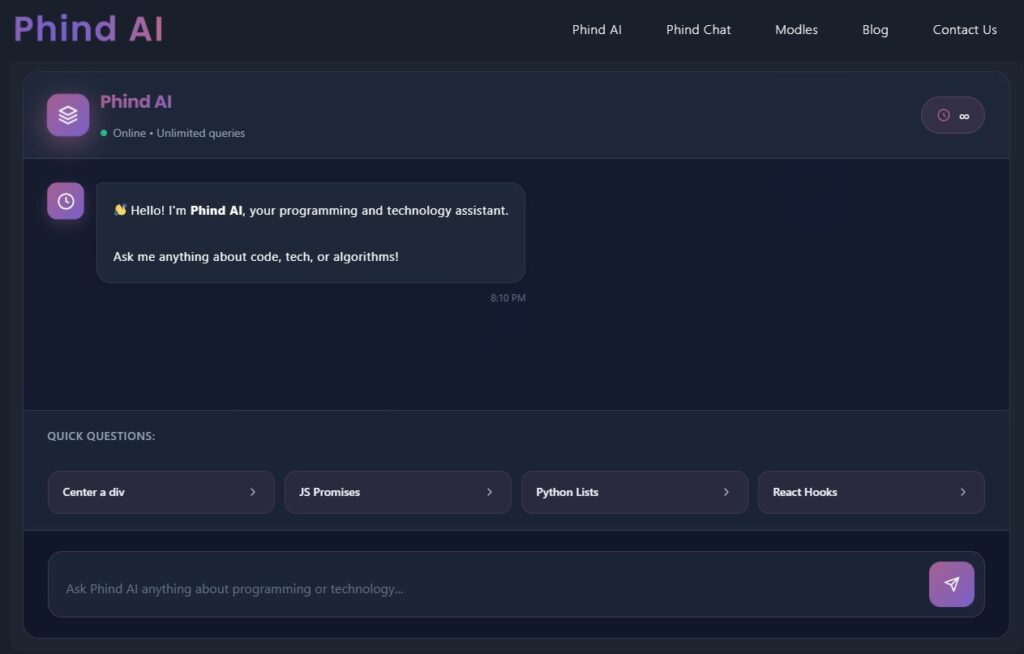This screenshot has width=1024, height=654.
Task: Select Phind Chat in the top navigation
Action: pyautogui.click(x=698, y=29)
